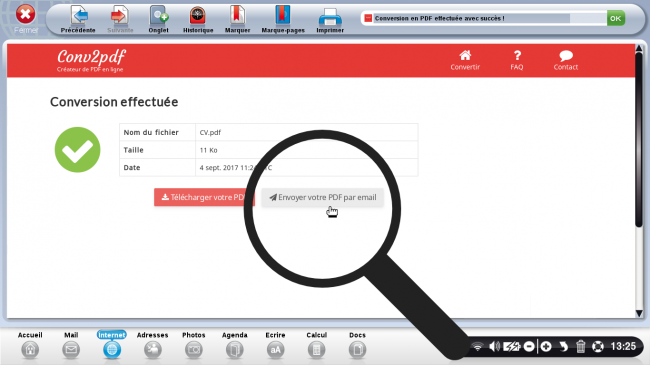The image size is (650, 365).
Task: Click the Nom du fichier label cell
Action: coord(158,132)
